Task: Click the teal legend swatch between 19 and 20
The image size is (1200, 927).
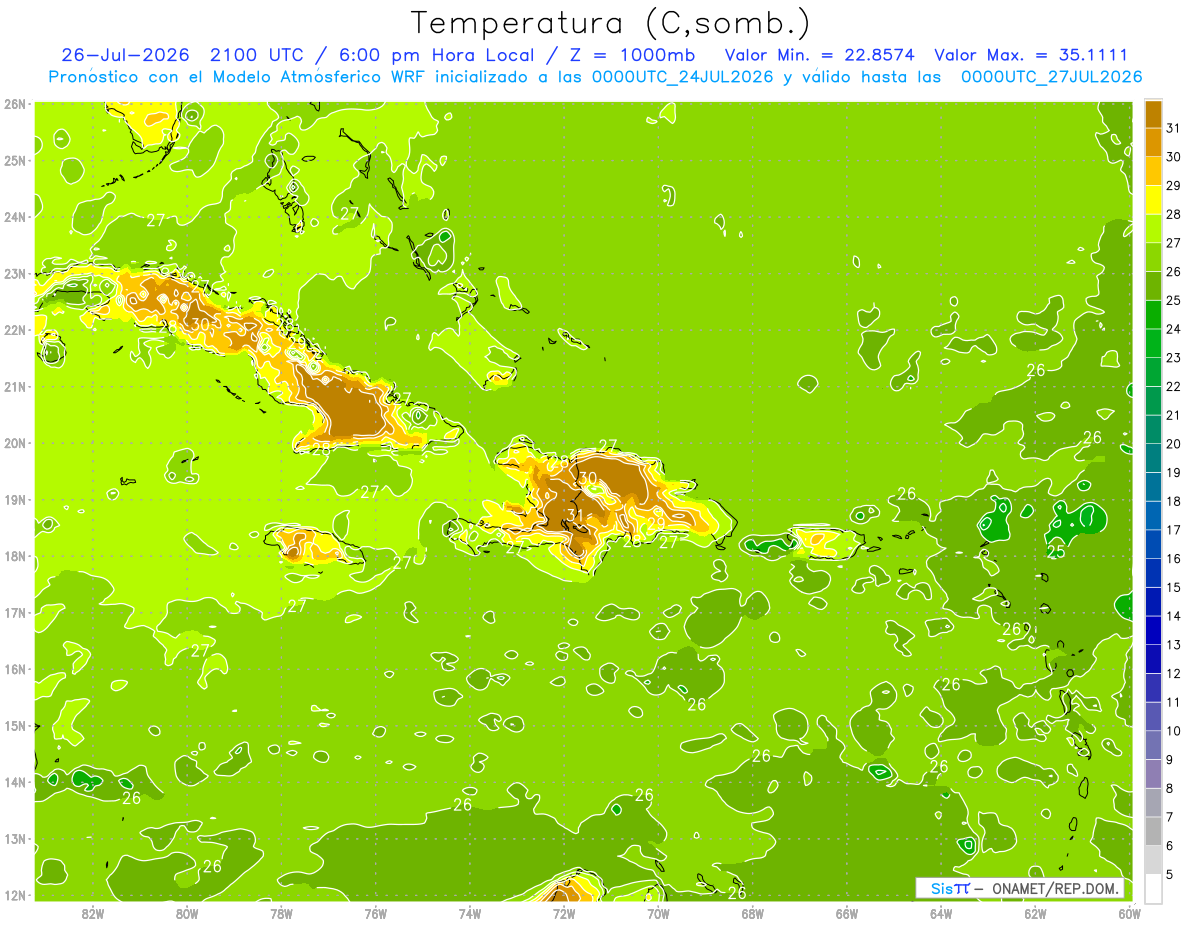Action: (1153, 458)
